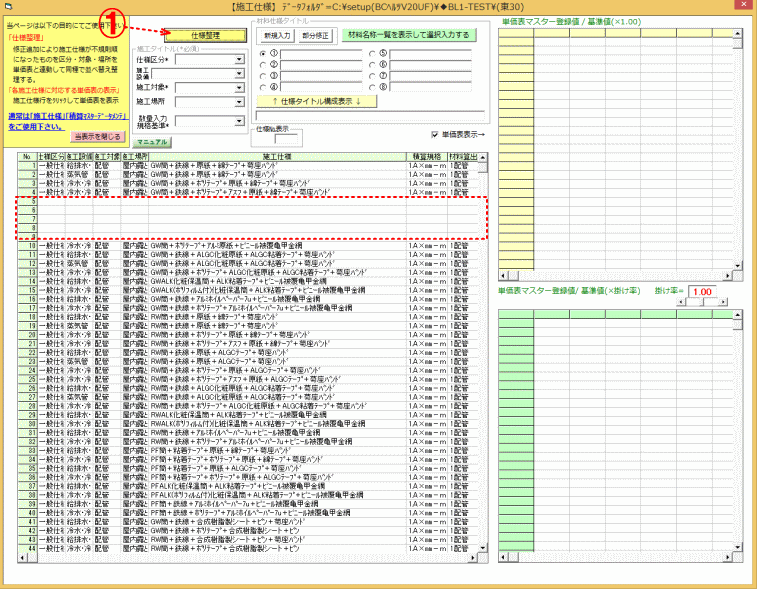Open the マニュアル button
The image size is (757, 589).
tap(152, 143)
